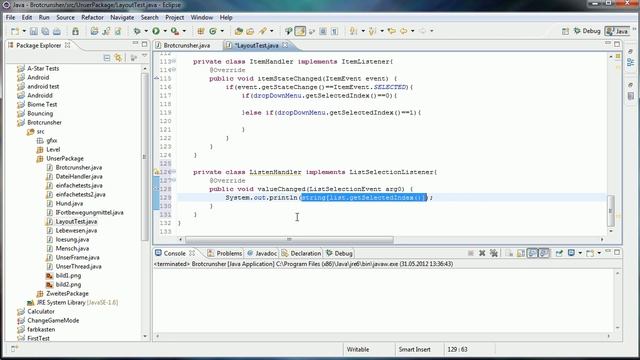Click the Debug bug toolbar icon
Screen dimensions: 640x360
click(137, 31)
